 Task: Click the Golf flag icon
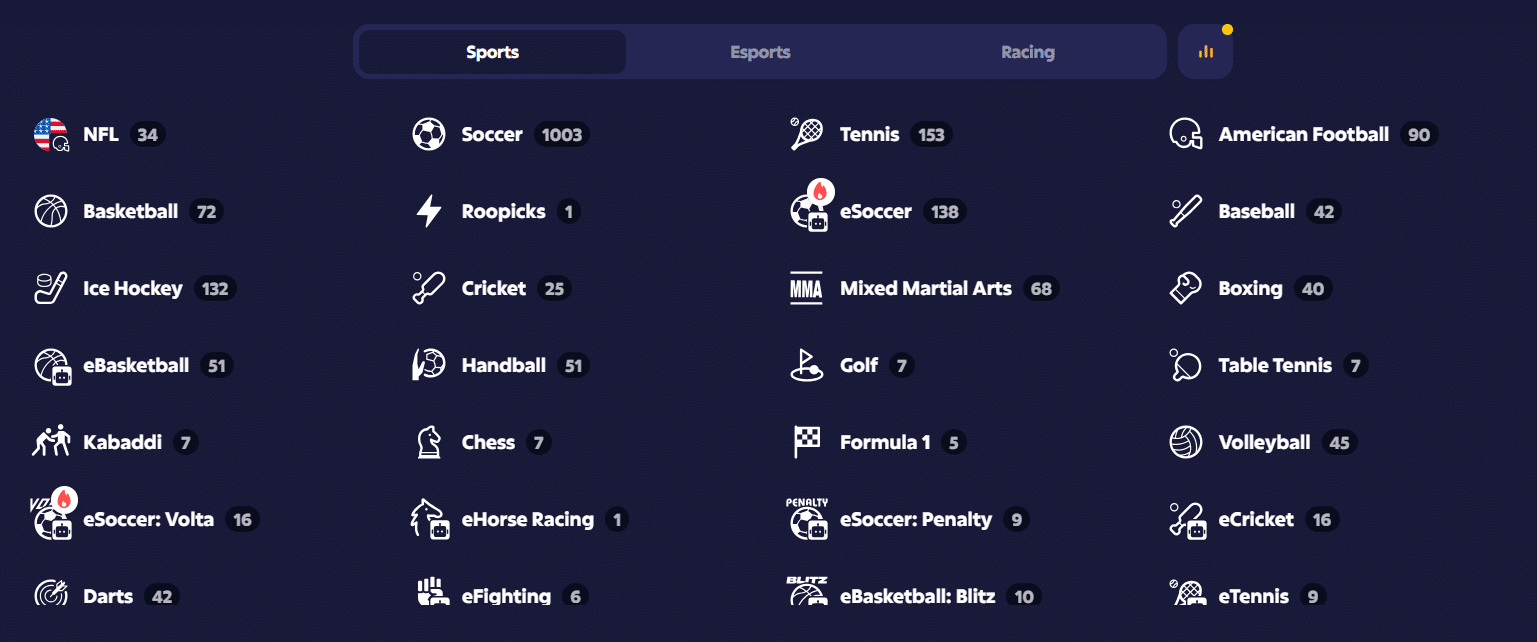pyautogui.click(x=806, y=365)
